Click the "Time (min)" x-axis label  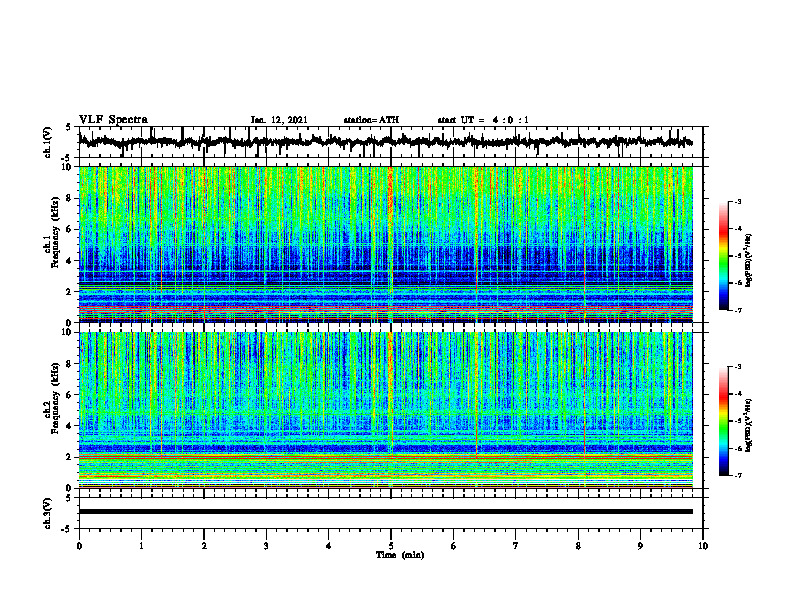click(x=400, y=555)
